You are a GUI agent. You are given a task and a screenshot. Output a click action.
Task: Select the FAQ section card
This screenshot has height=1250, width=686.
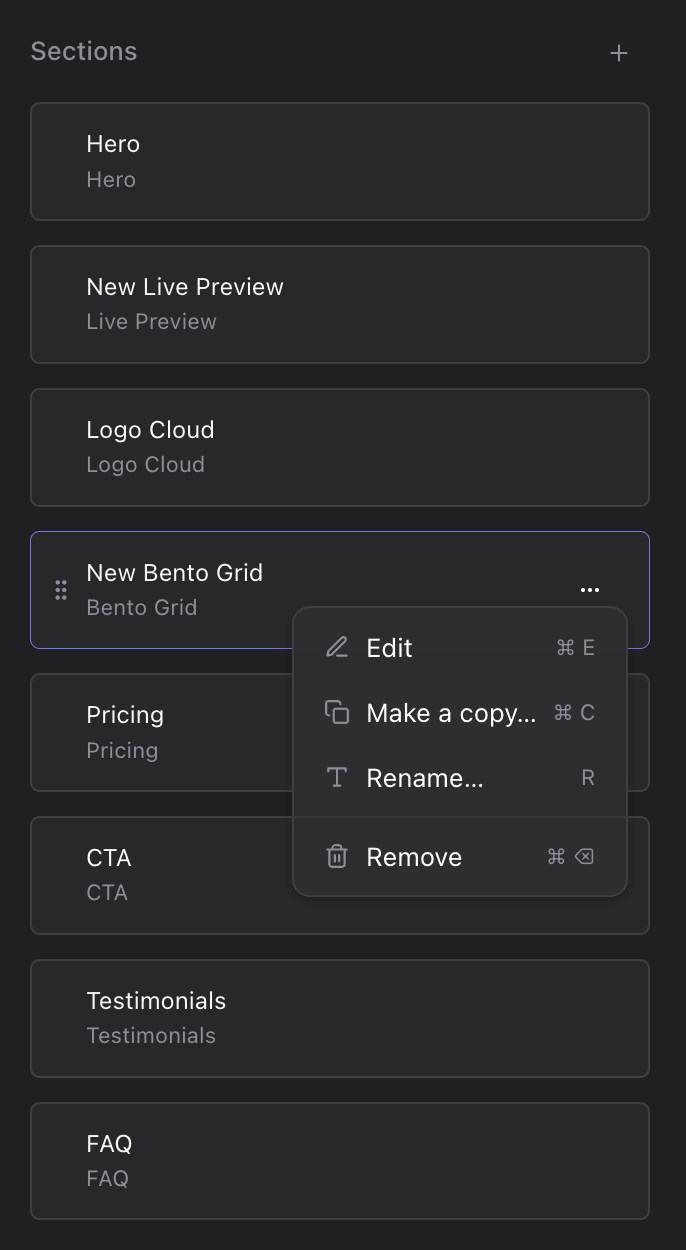point(340,1161)
